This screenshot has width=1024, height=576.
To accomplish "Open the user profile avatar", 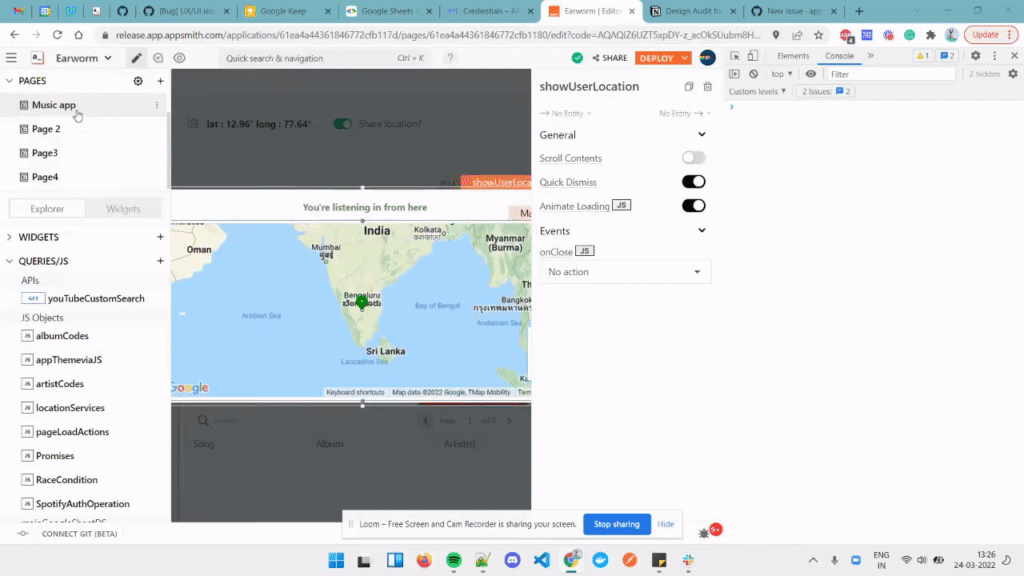I will 707,58.
